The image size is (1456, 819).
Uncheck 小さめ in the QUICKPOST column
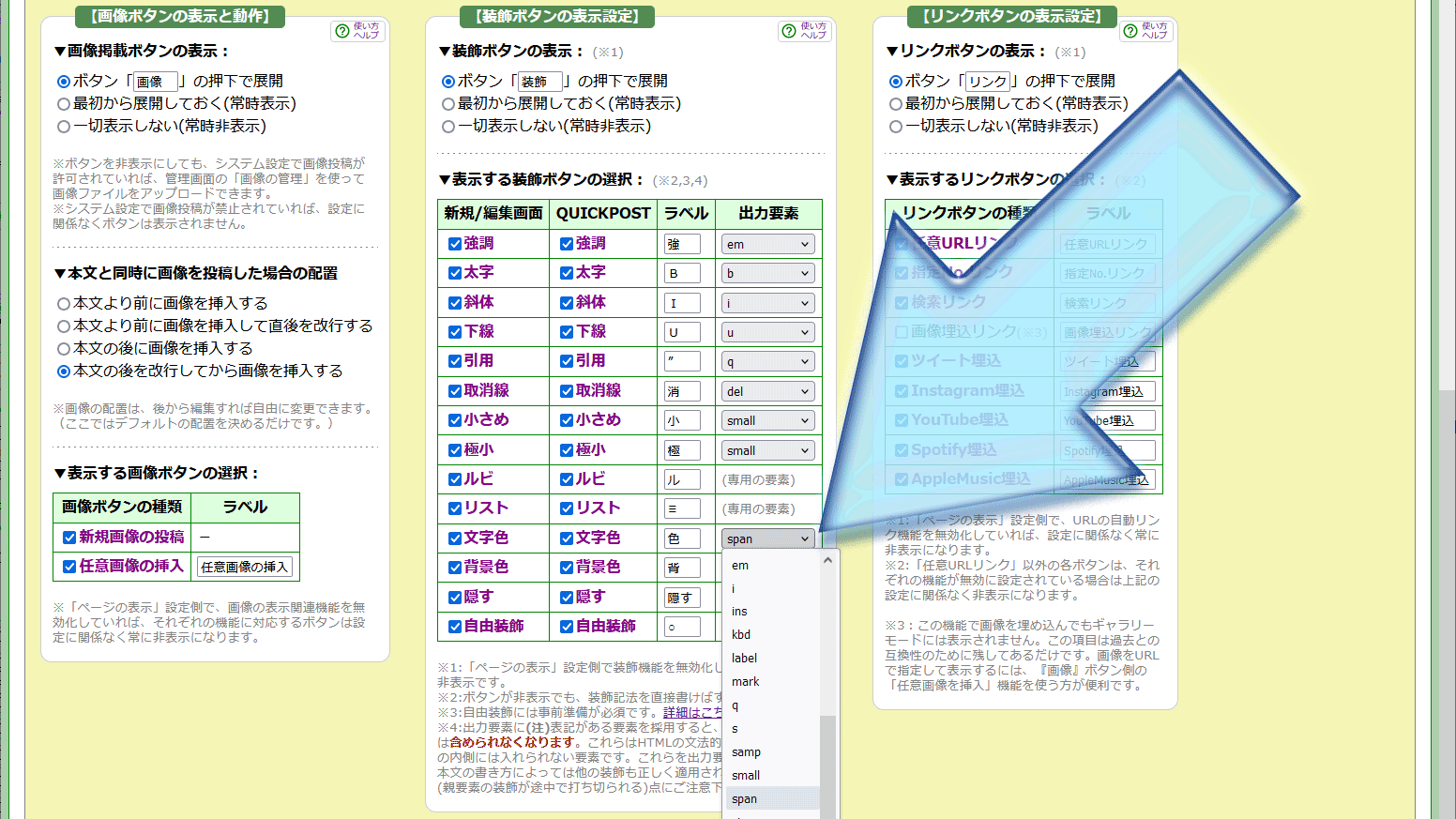point(567,420)
